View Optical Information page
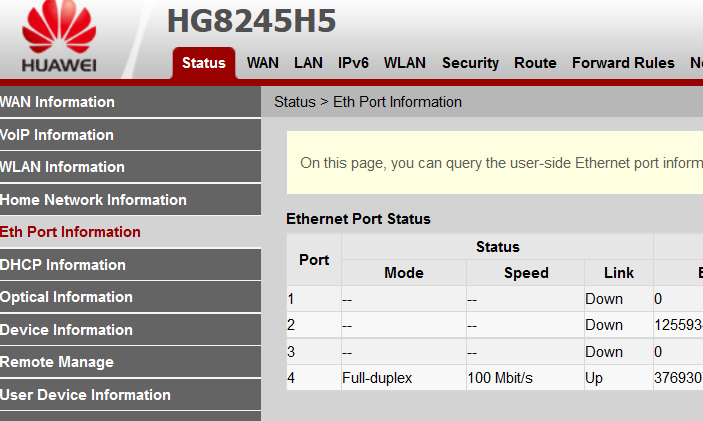703x421 pixels. pyautogui.click(x=130, y=297)
